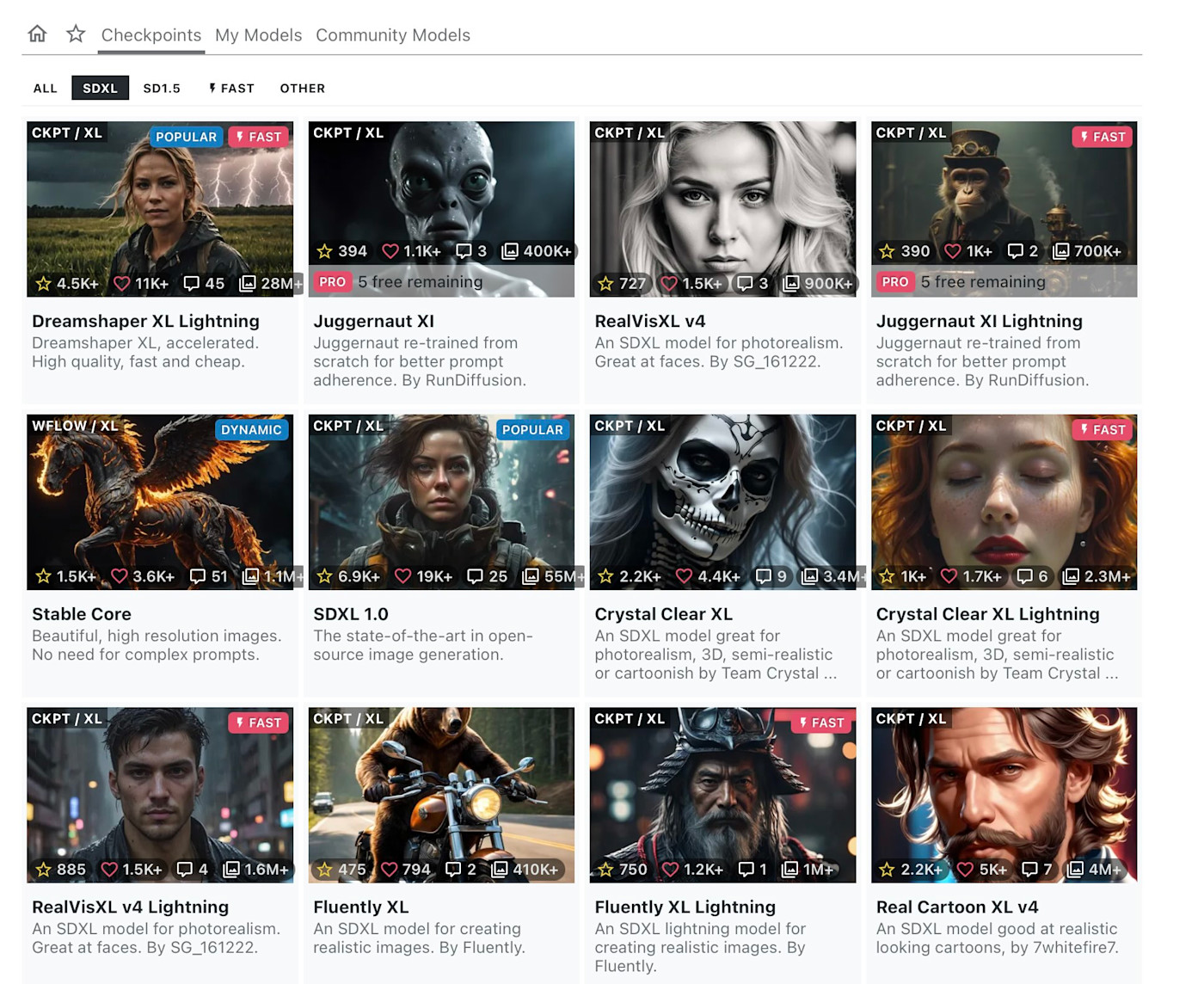Click the 'Real Cartoon XL v4' title
The width and height of the screenshot is (1204, 984).
tap(957, 907)
